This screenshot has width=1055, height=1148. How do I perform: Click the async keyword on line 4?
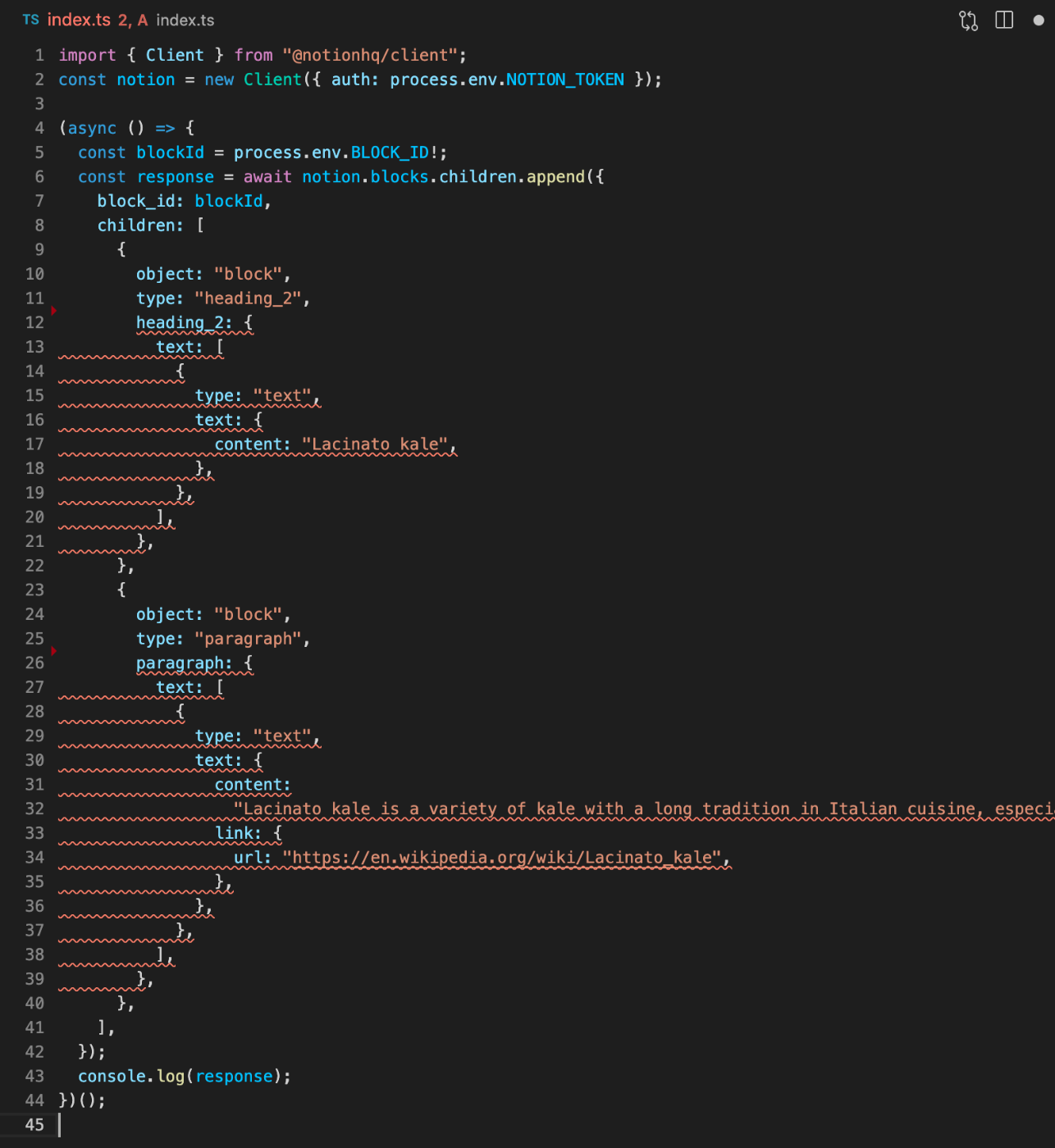point(93,128)
